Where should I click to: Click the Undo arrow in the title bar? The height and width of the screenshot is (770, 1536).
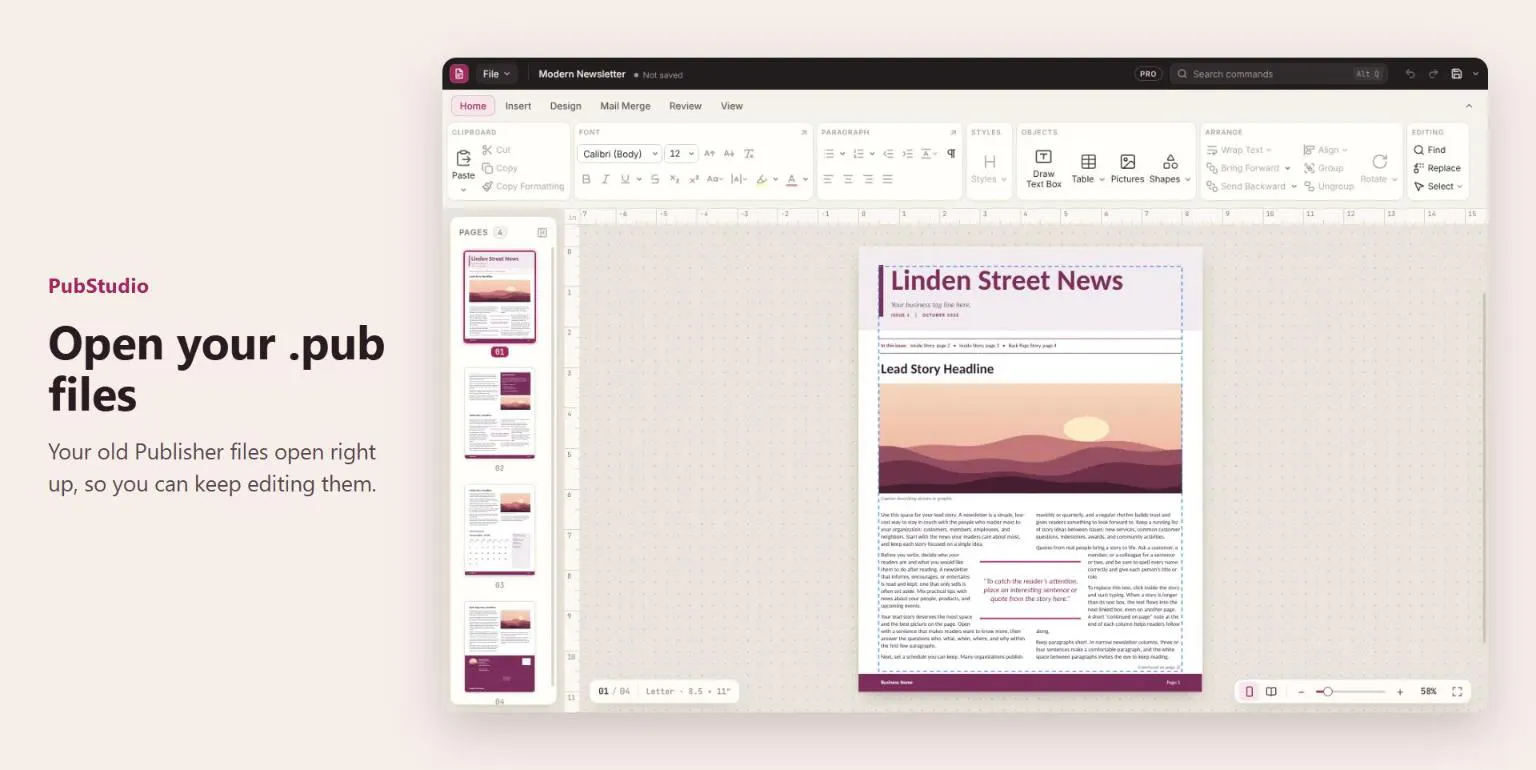click(1410, 74)
